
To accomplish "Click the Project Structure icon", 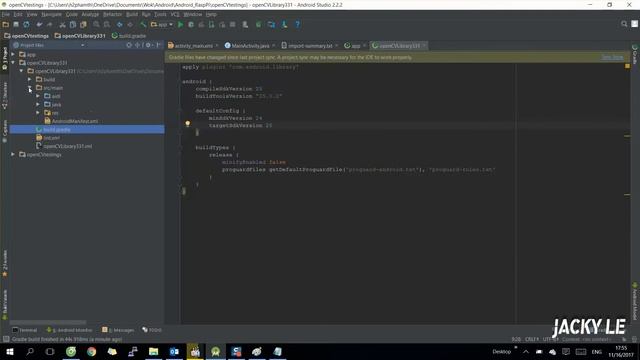I will click(x=271, y=24).
